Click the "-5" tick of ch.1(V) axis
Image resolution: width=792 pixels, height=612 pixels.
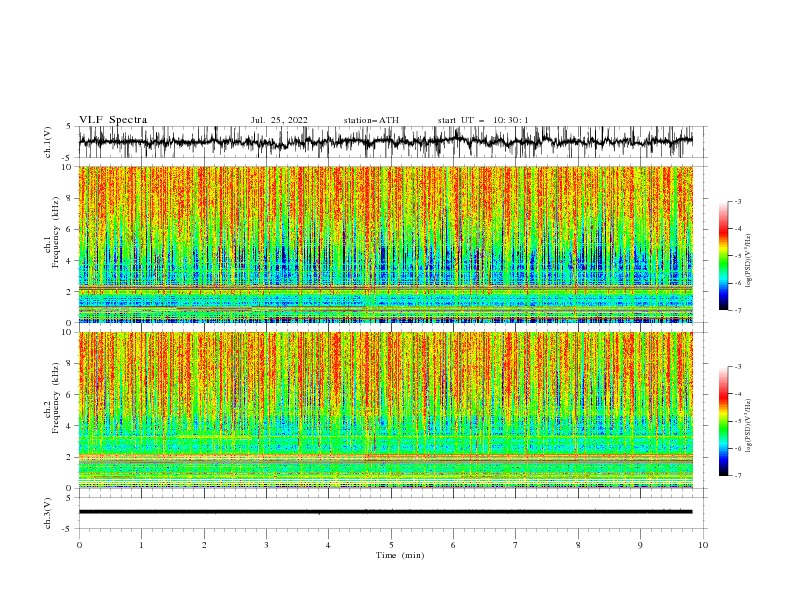(x=68, y=158)
